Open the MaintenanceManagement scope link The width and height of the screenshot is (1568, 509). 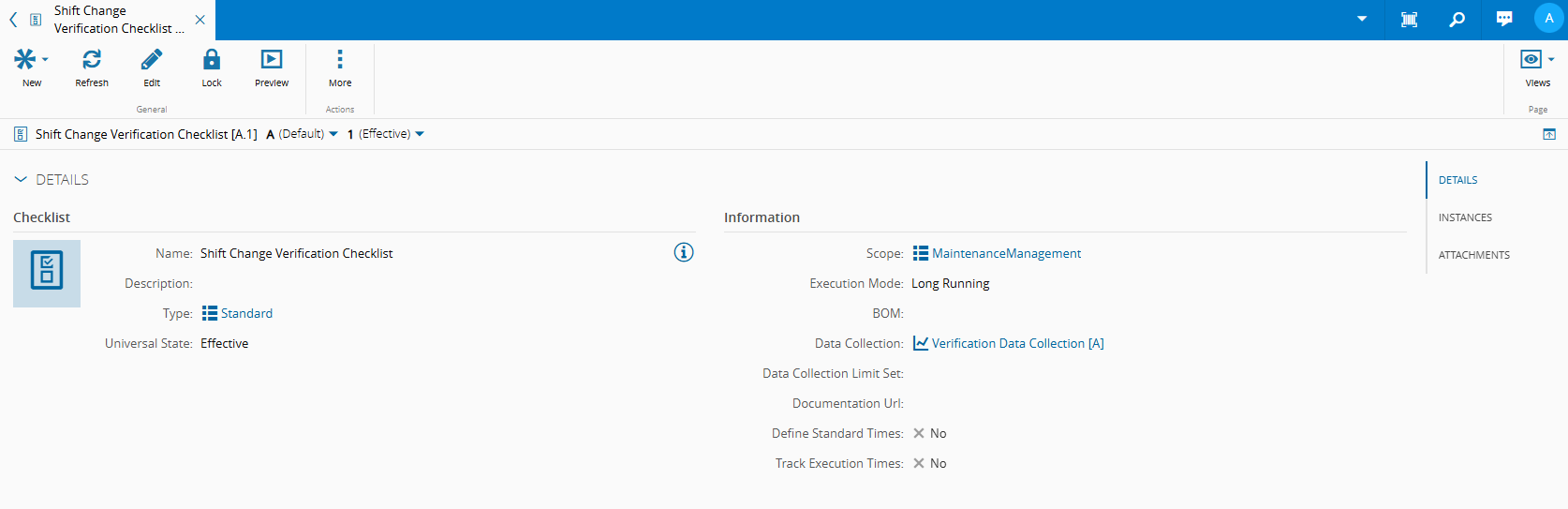(x=1006, y=253)
